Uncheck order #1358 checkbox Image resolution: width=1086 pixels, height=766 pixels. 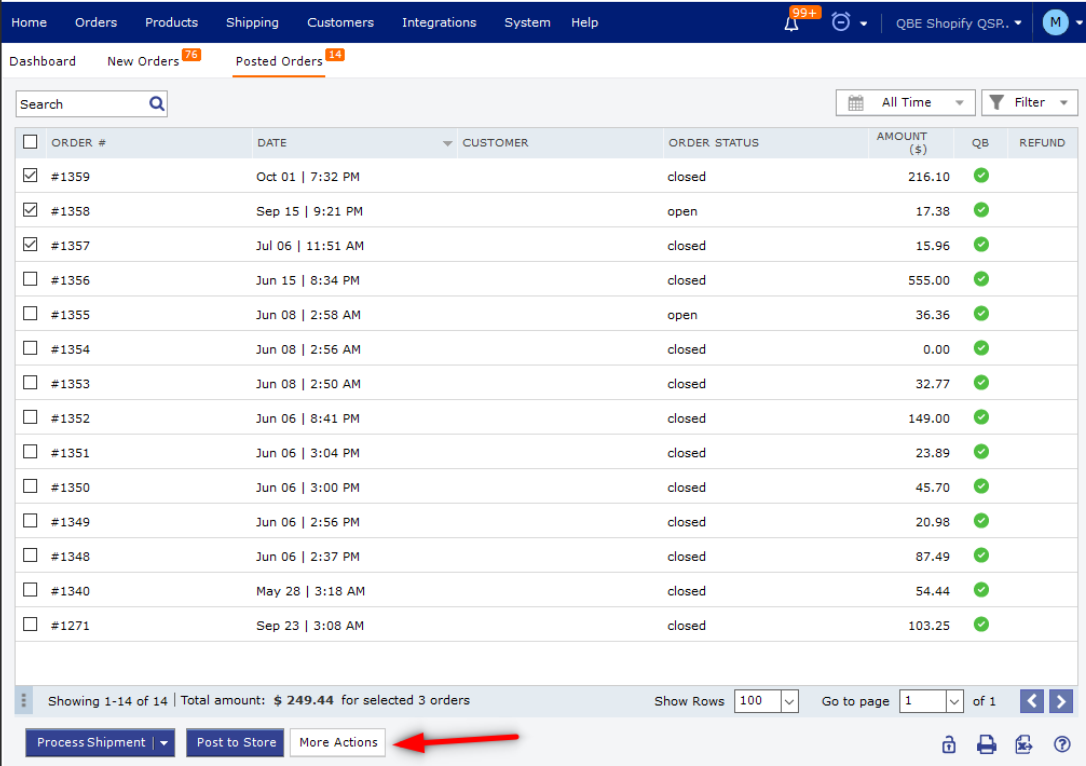tap(30, 210)
